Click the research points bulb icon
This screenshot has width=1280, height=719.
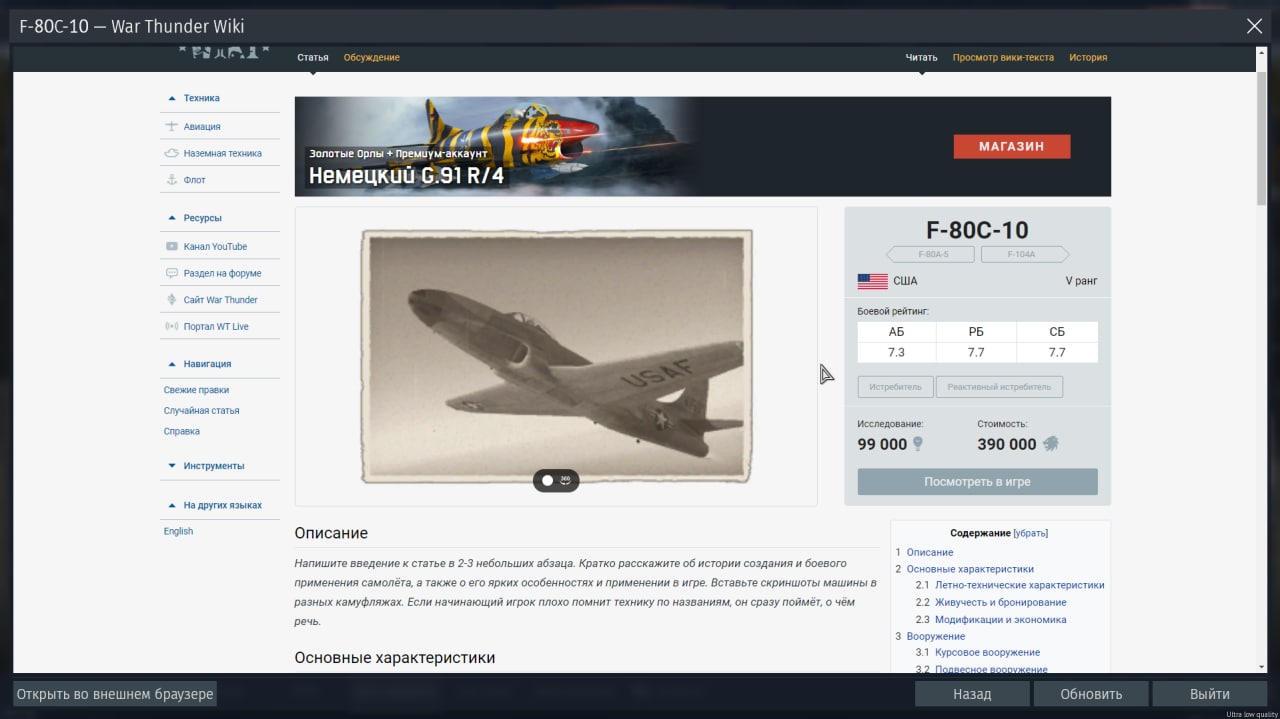point(917,444)
